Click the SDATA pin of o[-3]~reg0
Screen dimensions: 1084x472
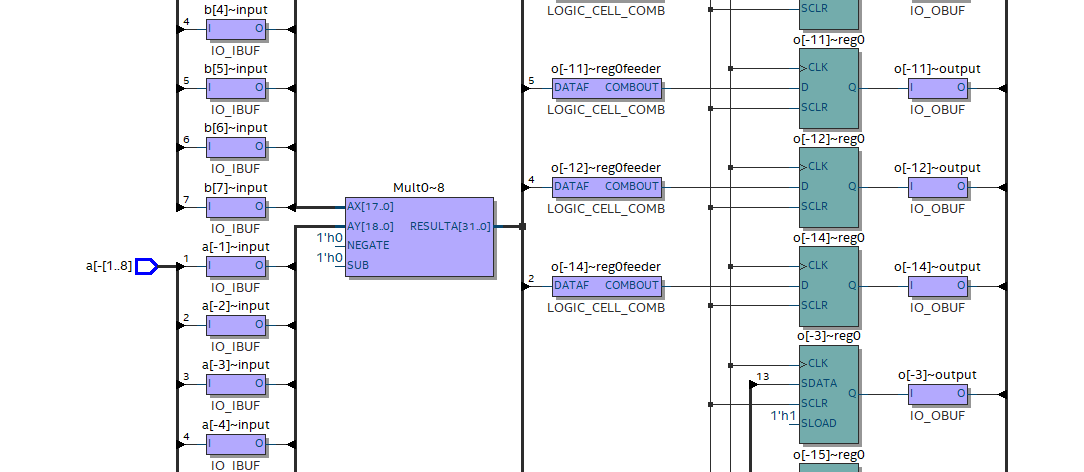819,384
